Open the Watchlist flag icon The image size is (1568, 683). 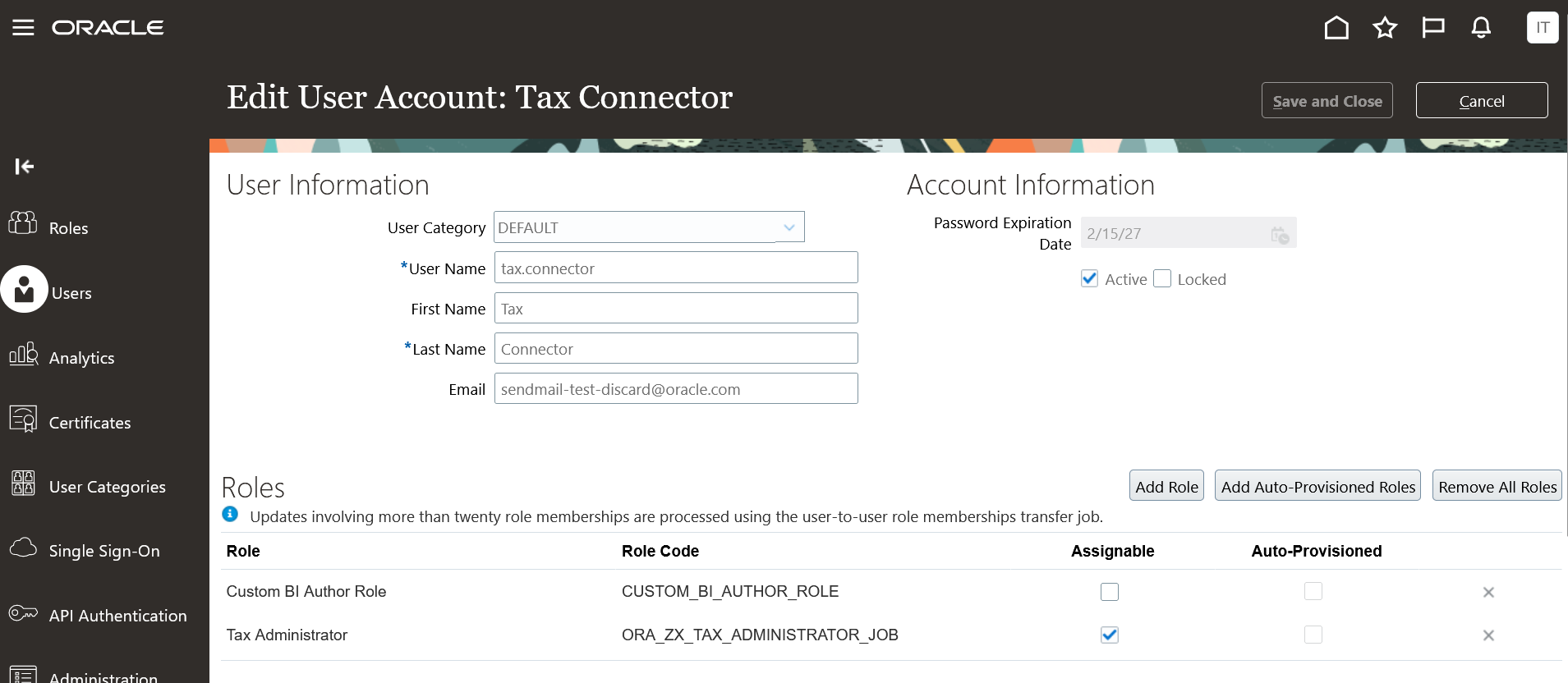click(1433, 28)
